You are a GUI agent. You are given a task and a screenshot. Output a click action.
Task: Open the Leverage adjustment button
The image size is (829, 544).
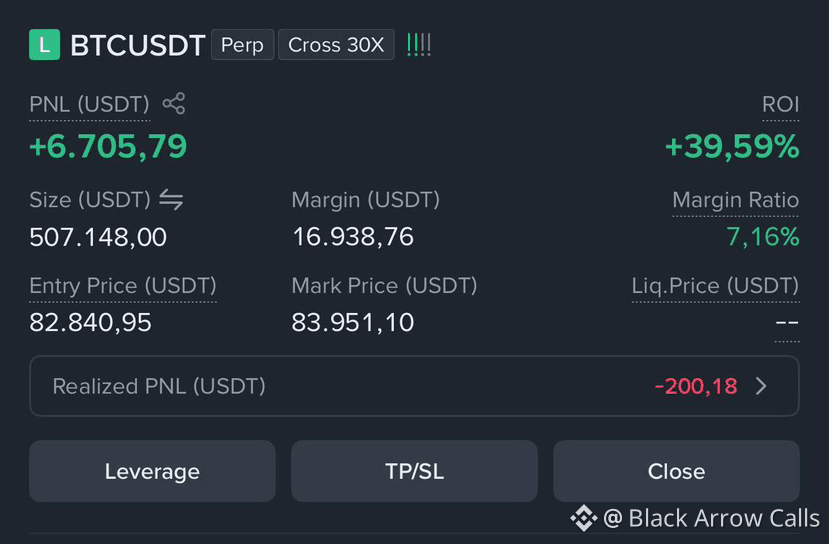(152, 471)
